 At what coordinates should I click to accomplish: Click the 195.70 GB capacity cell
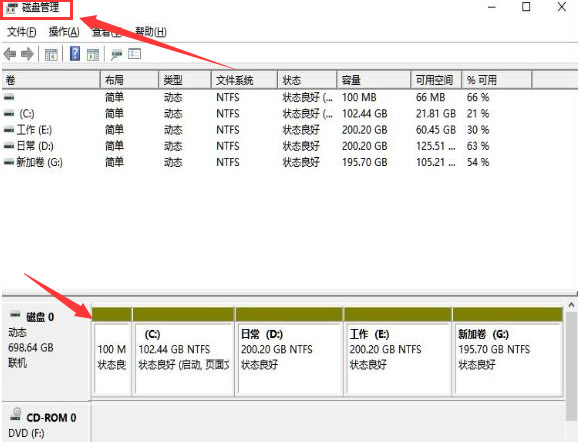(364, 162)
